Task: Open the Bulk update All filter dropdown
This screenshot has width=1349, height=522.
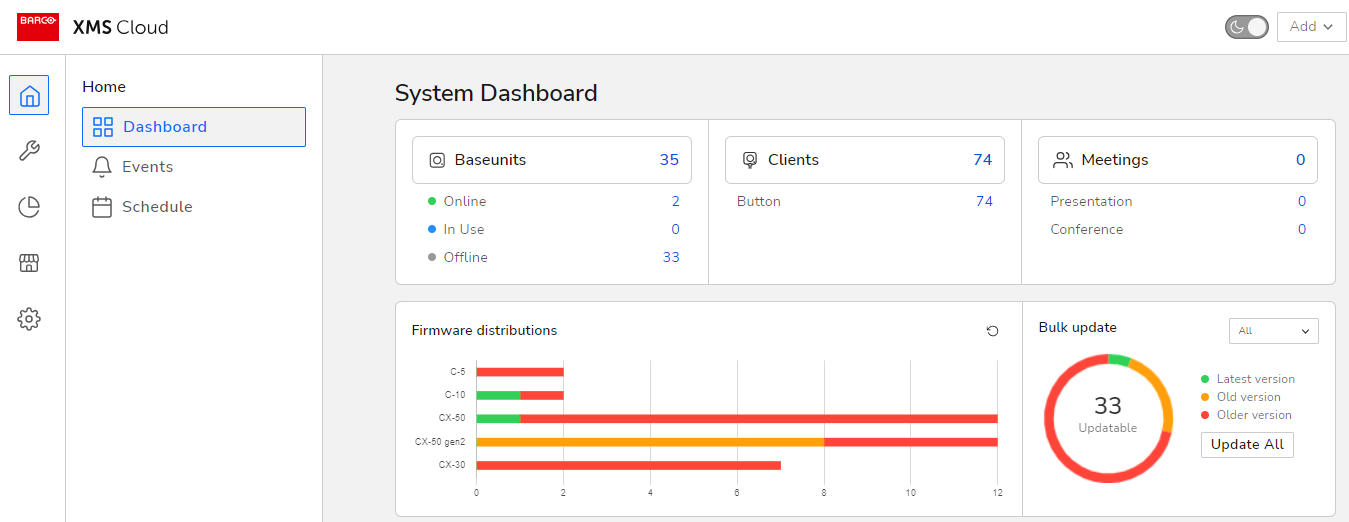Action: (1273, 331)
